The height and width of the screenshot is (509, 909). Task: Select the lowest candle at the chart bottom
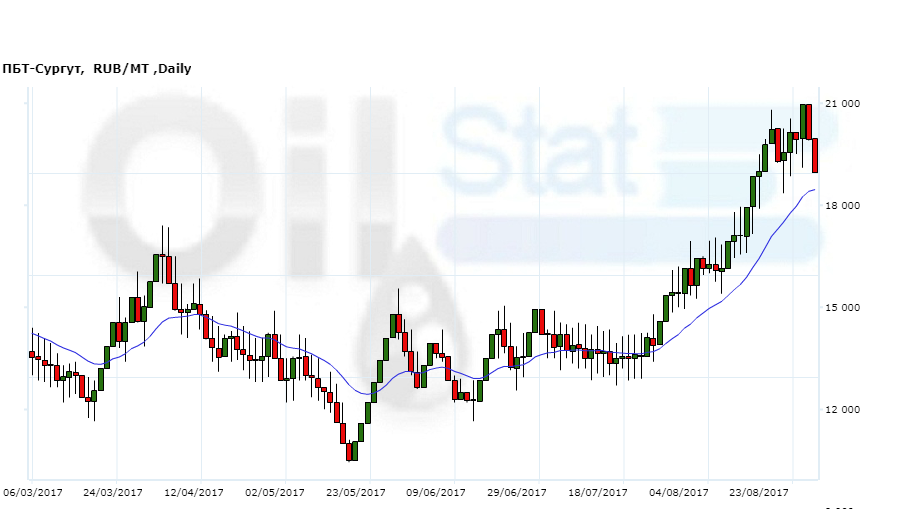(x=352, y=452)
